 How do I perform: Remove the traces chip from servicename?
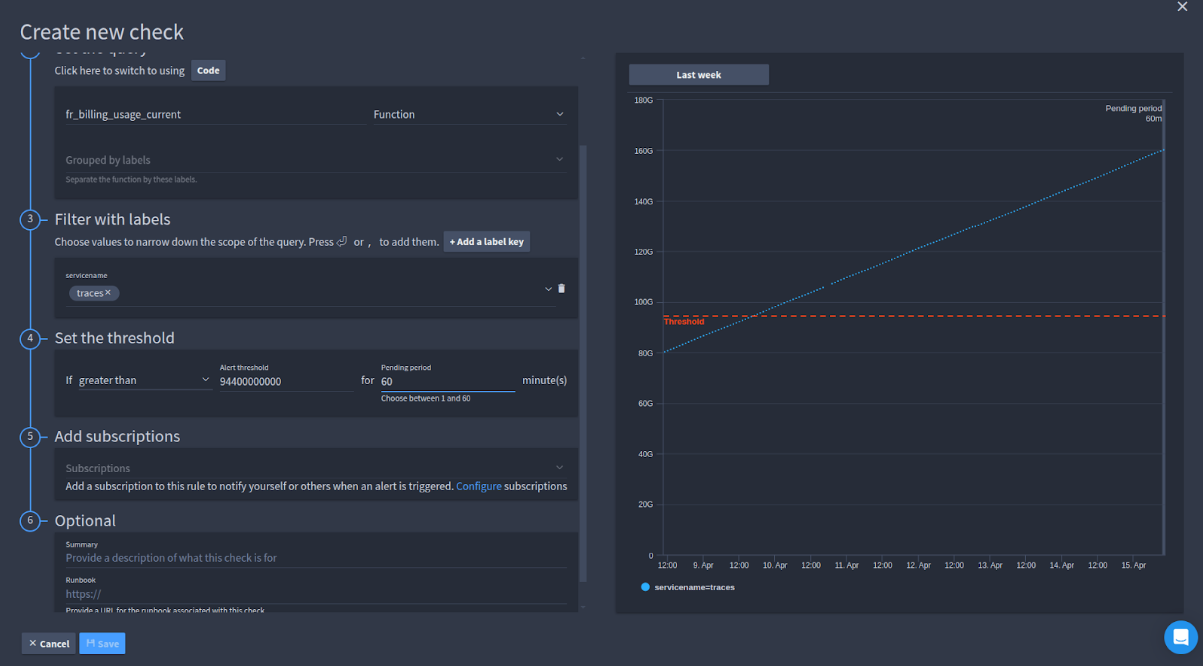click(x=108, y=292)
